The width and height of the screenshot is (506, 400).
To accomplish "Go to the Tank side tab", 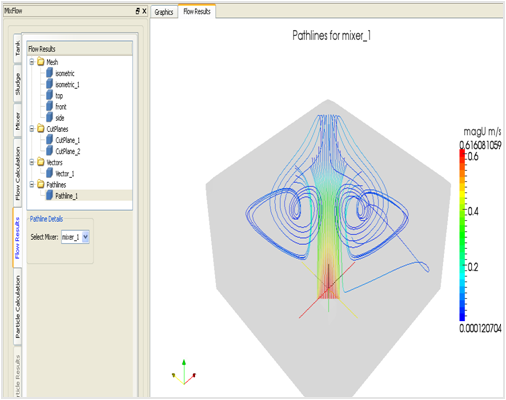I will click(18, 48).
